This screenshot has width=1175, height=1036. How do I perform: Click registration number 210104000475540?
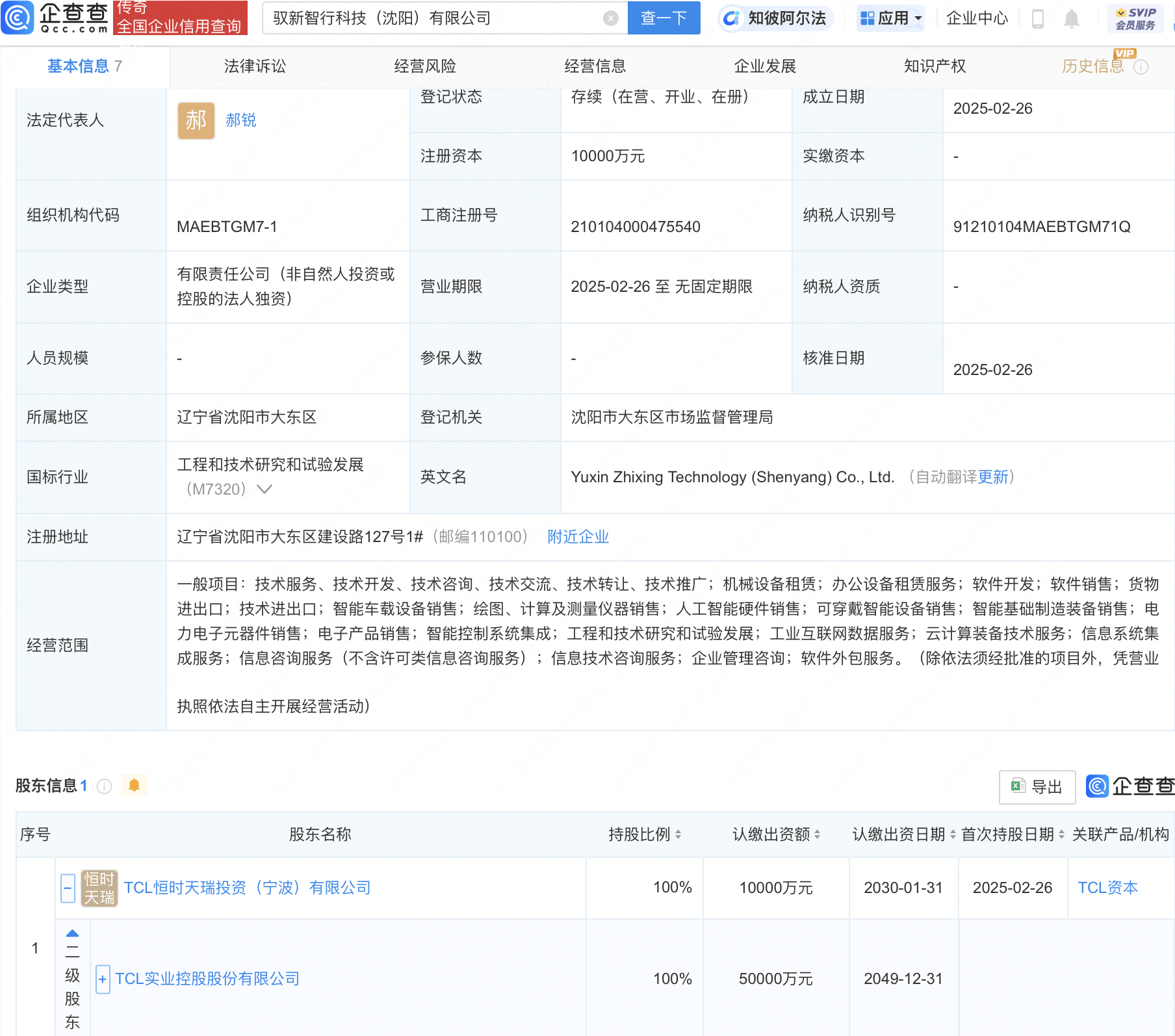636,227
